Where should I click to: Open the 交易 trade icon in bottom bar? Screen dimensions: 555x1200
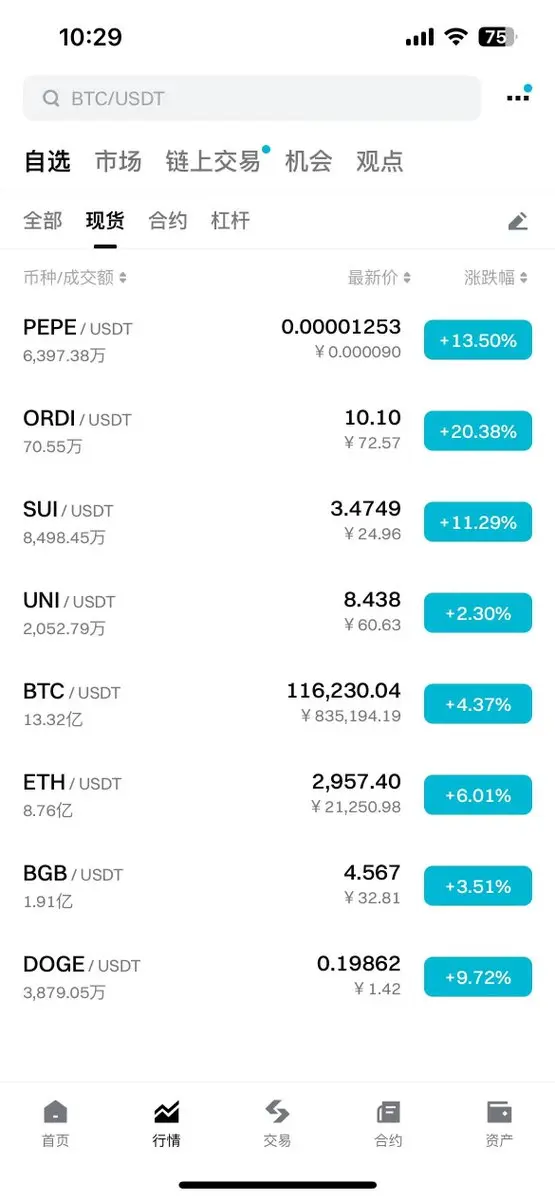[277, 1112]
